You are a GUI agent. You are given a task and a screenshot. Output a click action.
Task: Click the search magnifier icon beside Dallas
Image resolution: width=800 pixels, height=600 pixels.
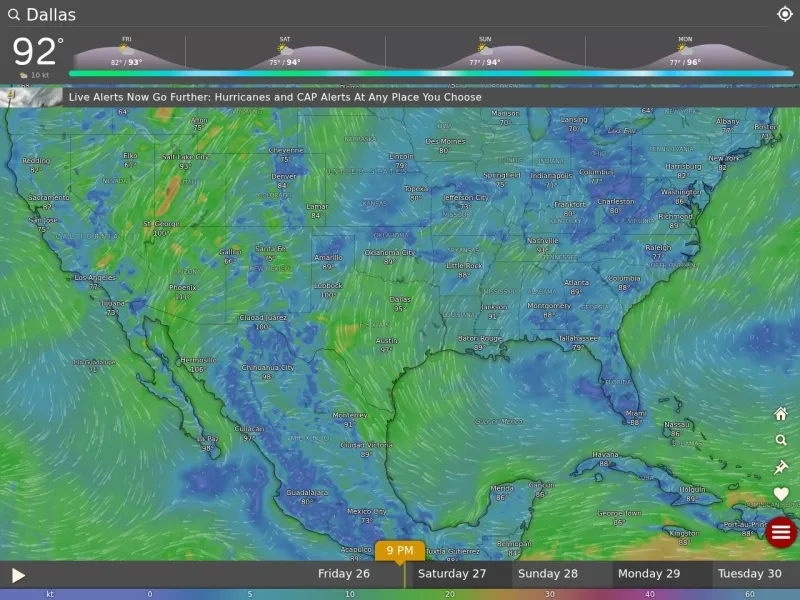(x=14, y=14)
